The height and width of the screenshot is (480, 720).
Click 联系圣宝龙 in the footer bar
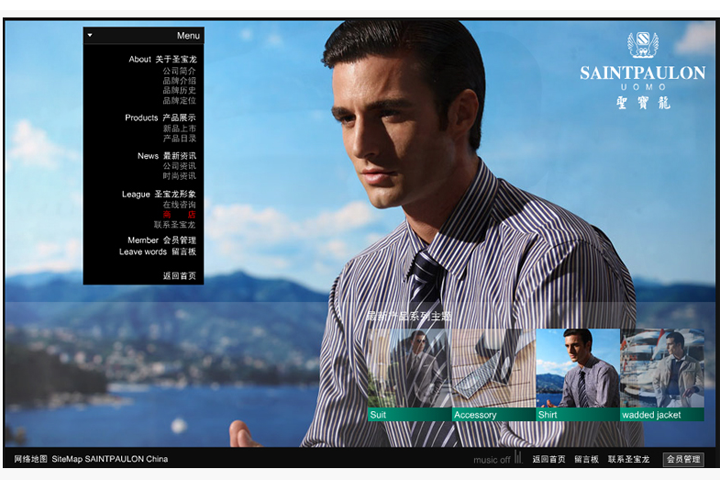(x=628, y=460)
